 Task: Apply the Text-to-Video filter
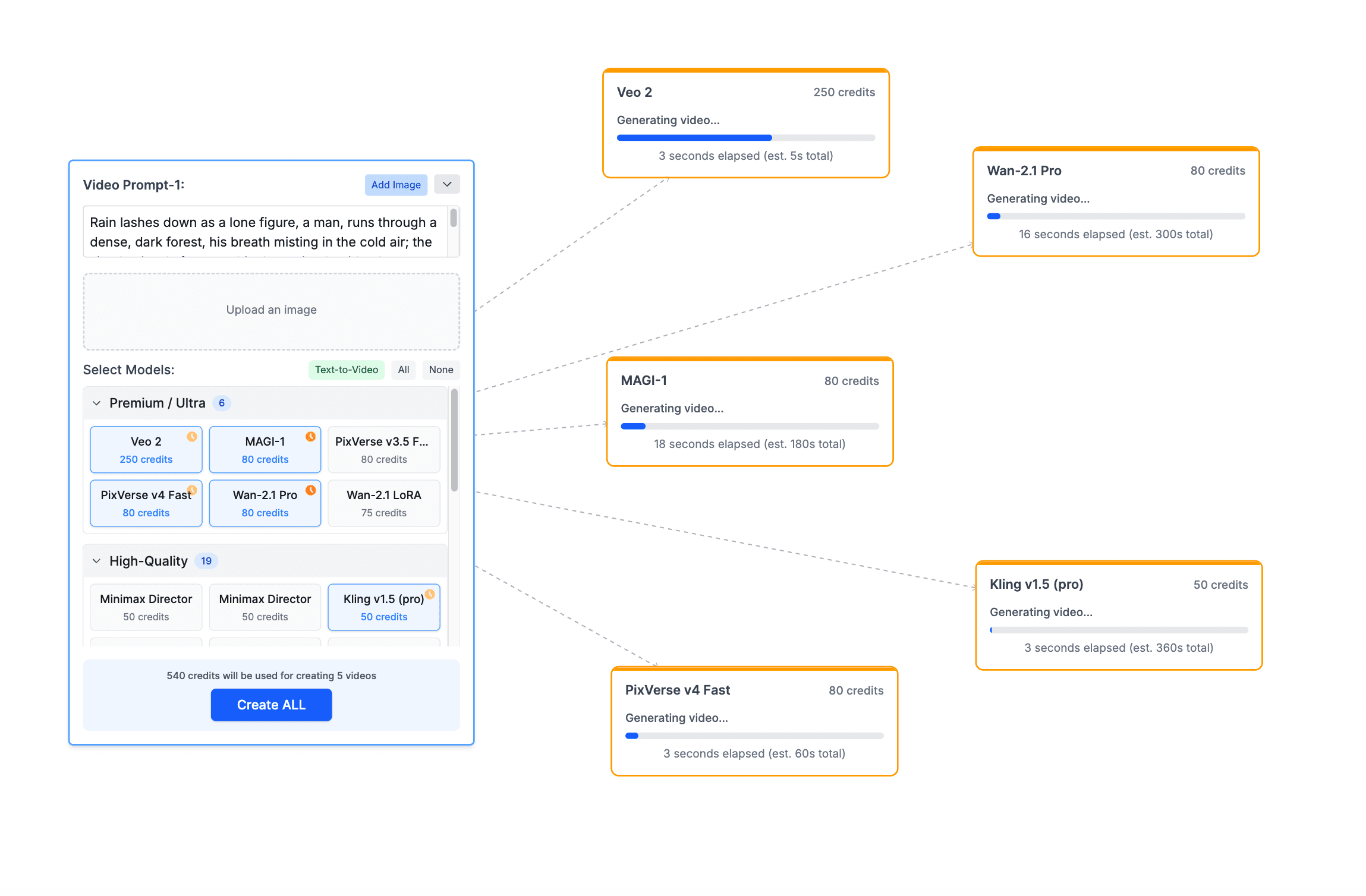(347, 370)
